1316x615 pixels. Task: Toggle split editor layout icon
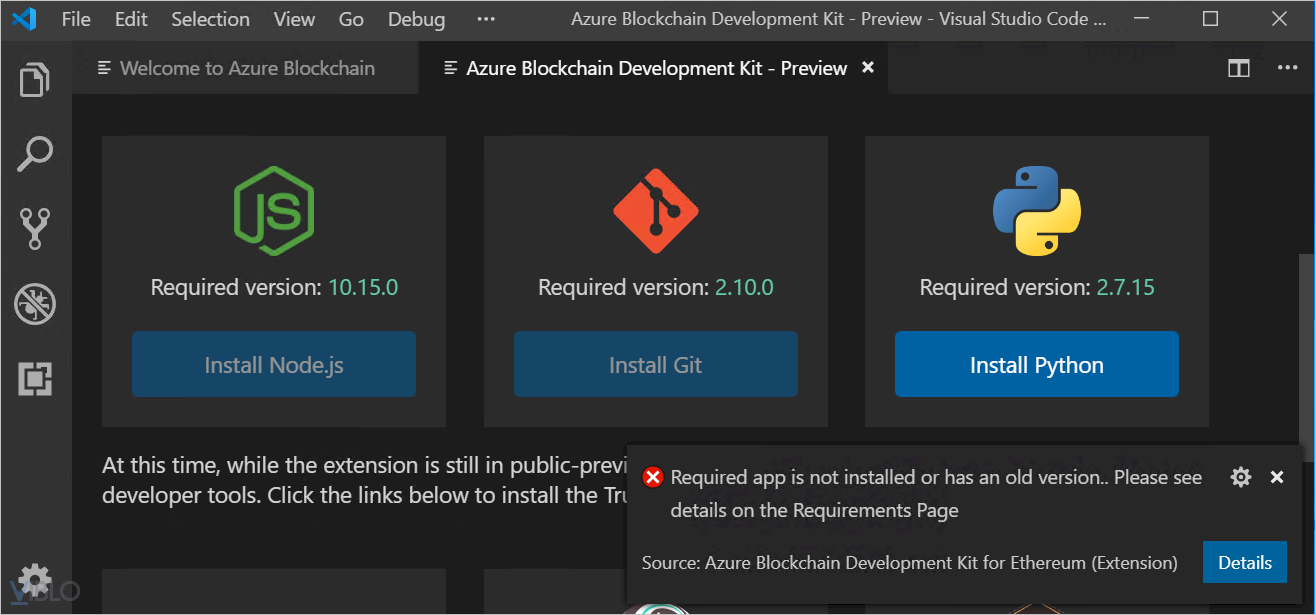coord(1239,68)
